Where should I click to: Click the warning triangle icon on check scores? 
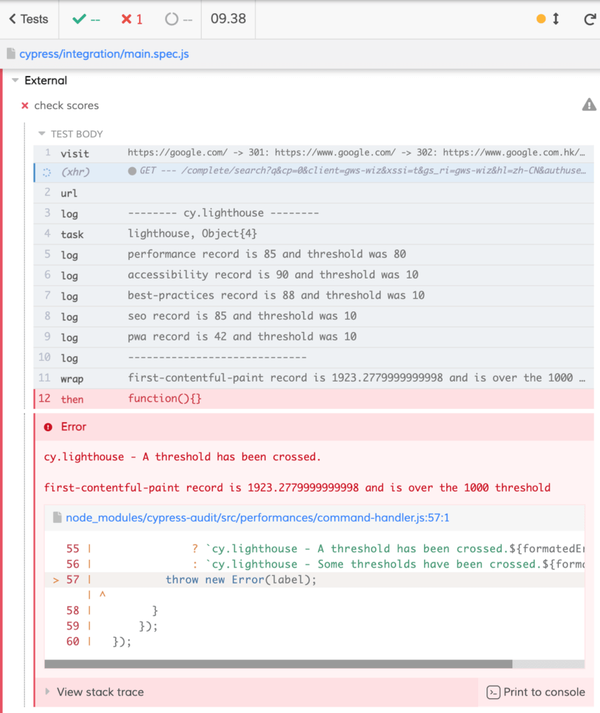[x=589, y=105]
